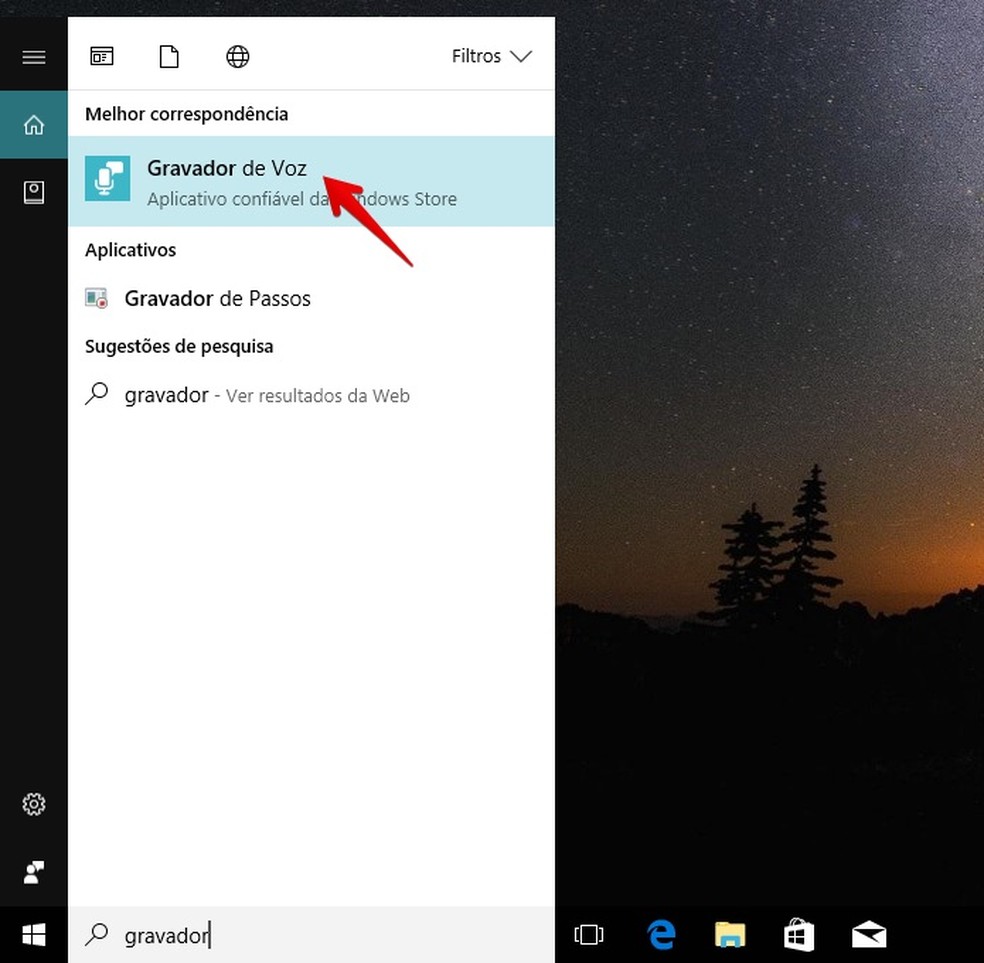The width and height of the screenshot is (984, 963).
Task: Select the Documents filter icon
Action: (x=168, y=56)
